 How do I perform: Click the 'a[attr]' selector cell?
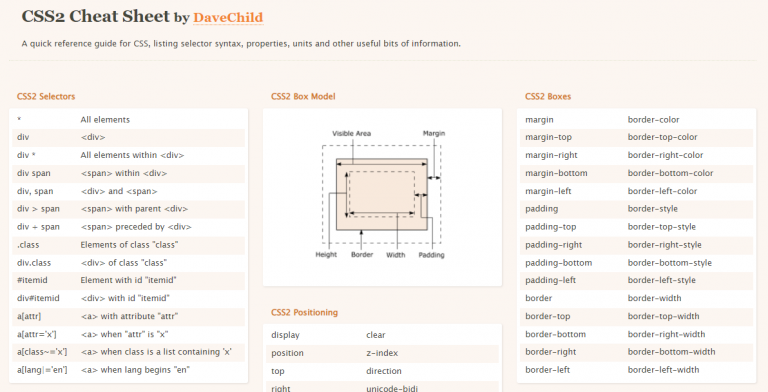(29, 317)
